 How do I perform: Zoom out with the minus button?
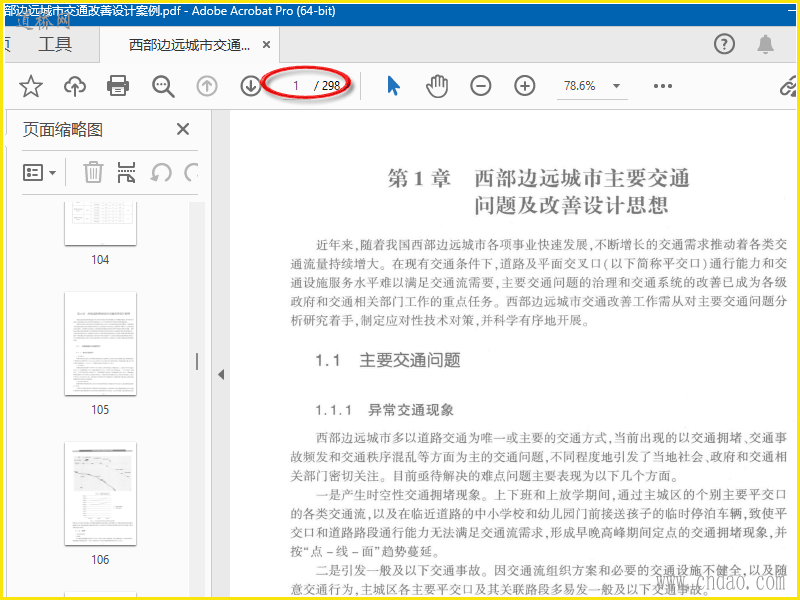[x=481, y=86]
